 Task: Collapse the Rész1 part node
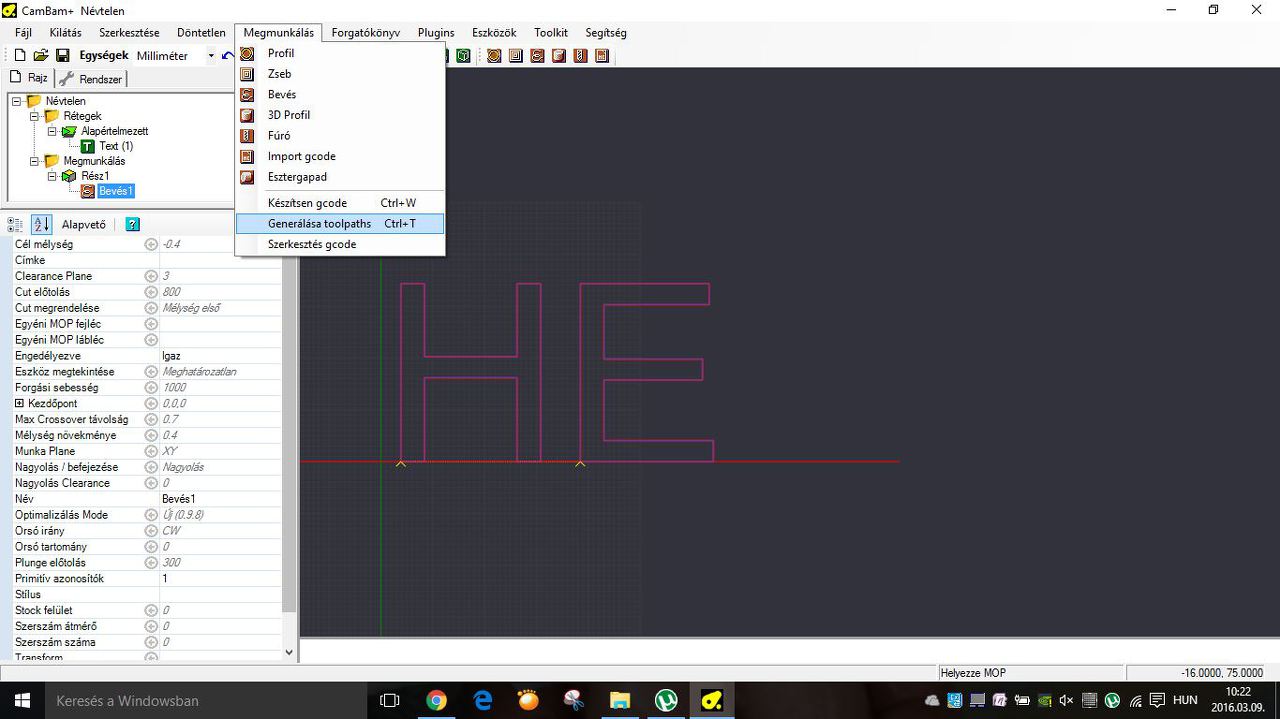point(53,176)
